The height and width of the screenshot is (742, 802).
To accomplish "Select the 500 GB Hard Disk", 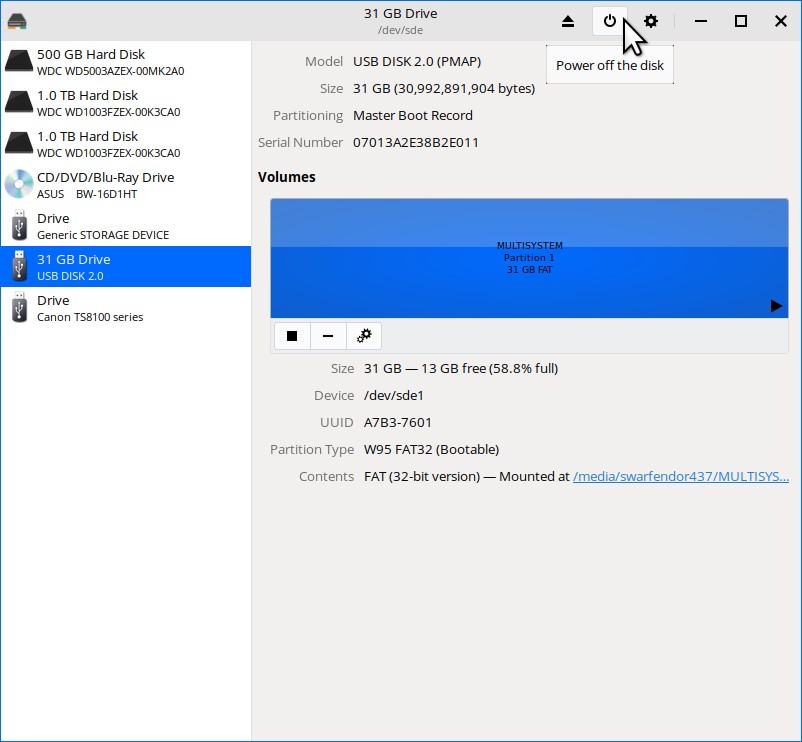I will click(125, 62).
